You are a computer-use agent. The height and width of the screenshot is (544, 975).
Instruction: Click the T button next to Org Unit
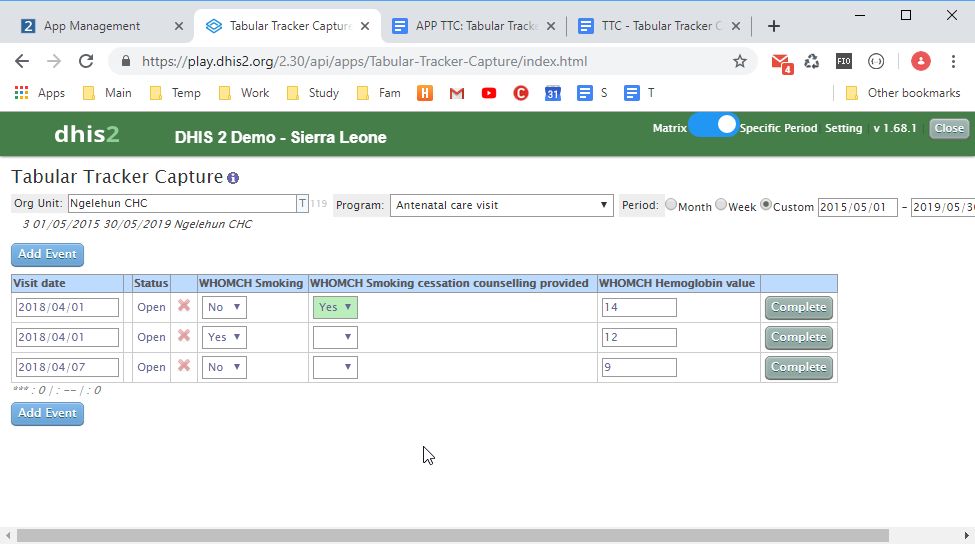[302, 203]
